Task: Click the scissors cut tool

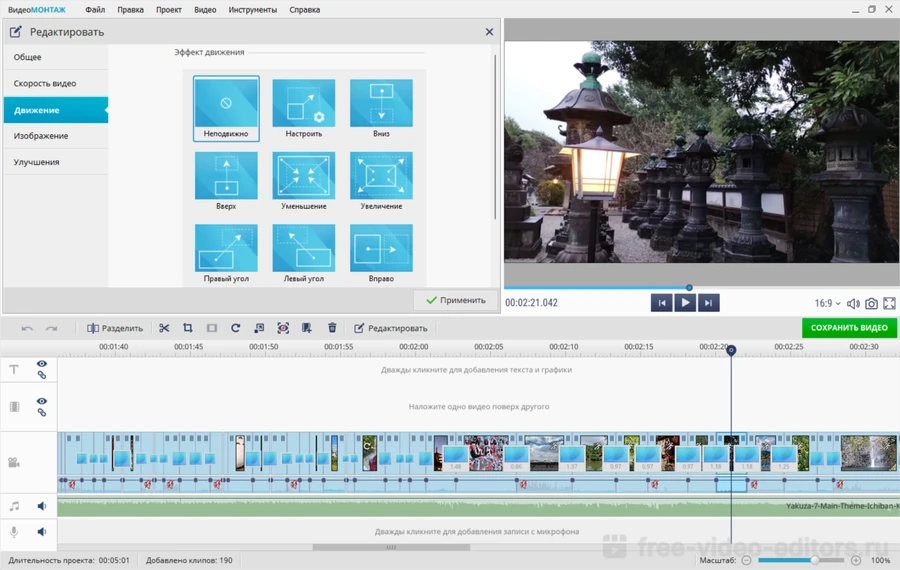Action: tap(164, 328)
